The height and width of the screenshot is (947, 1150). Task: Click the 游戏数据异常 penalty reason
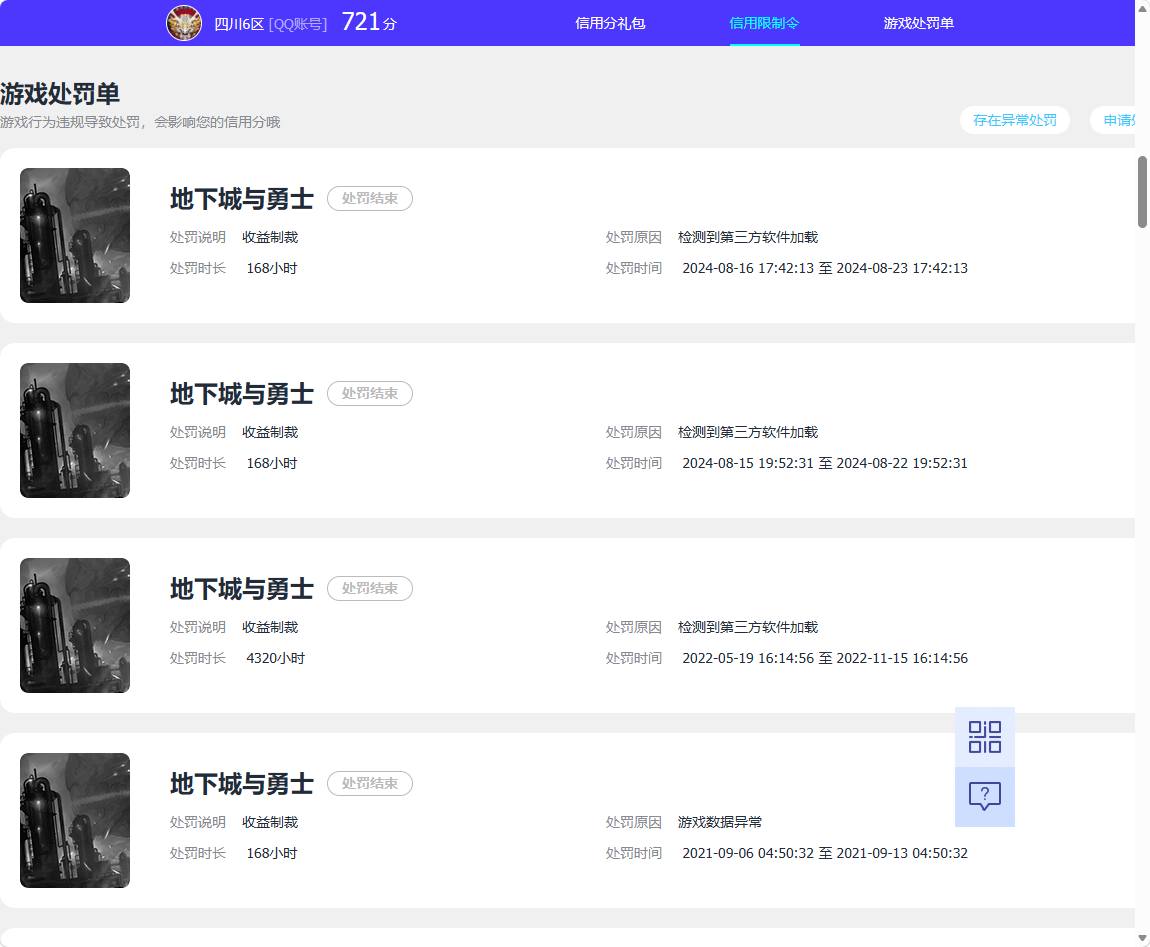(x=719, y=822)
